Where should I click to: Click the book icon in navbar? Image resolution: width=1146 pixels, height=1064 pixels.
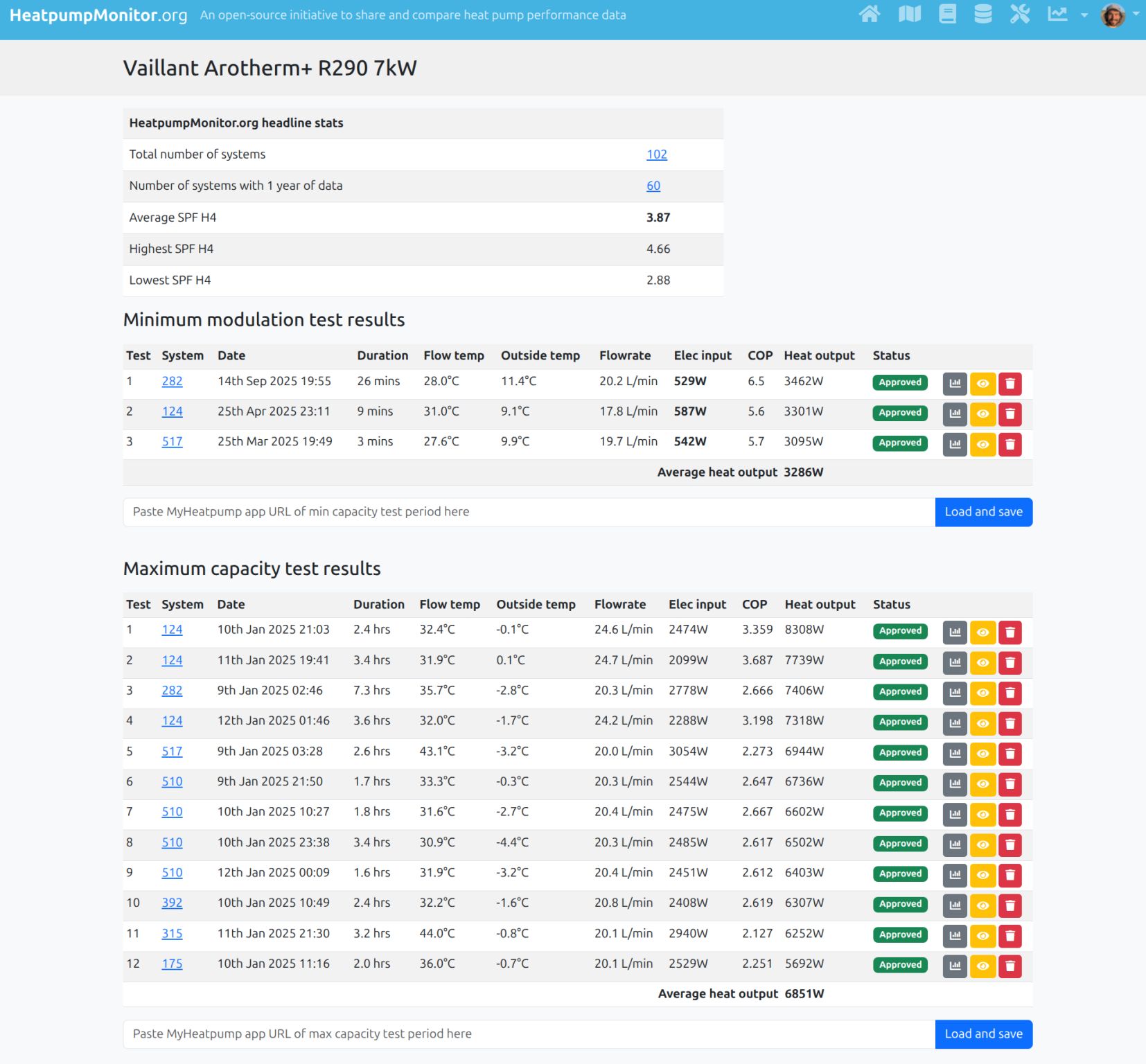947,15
